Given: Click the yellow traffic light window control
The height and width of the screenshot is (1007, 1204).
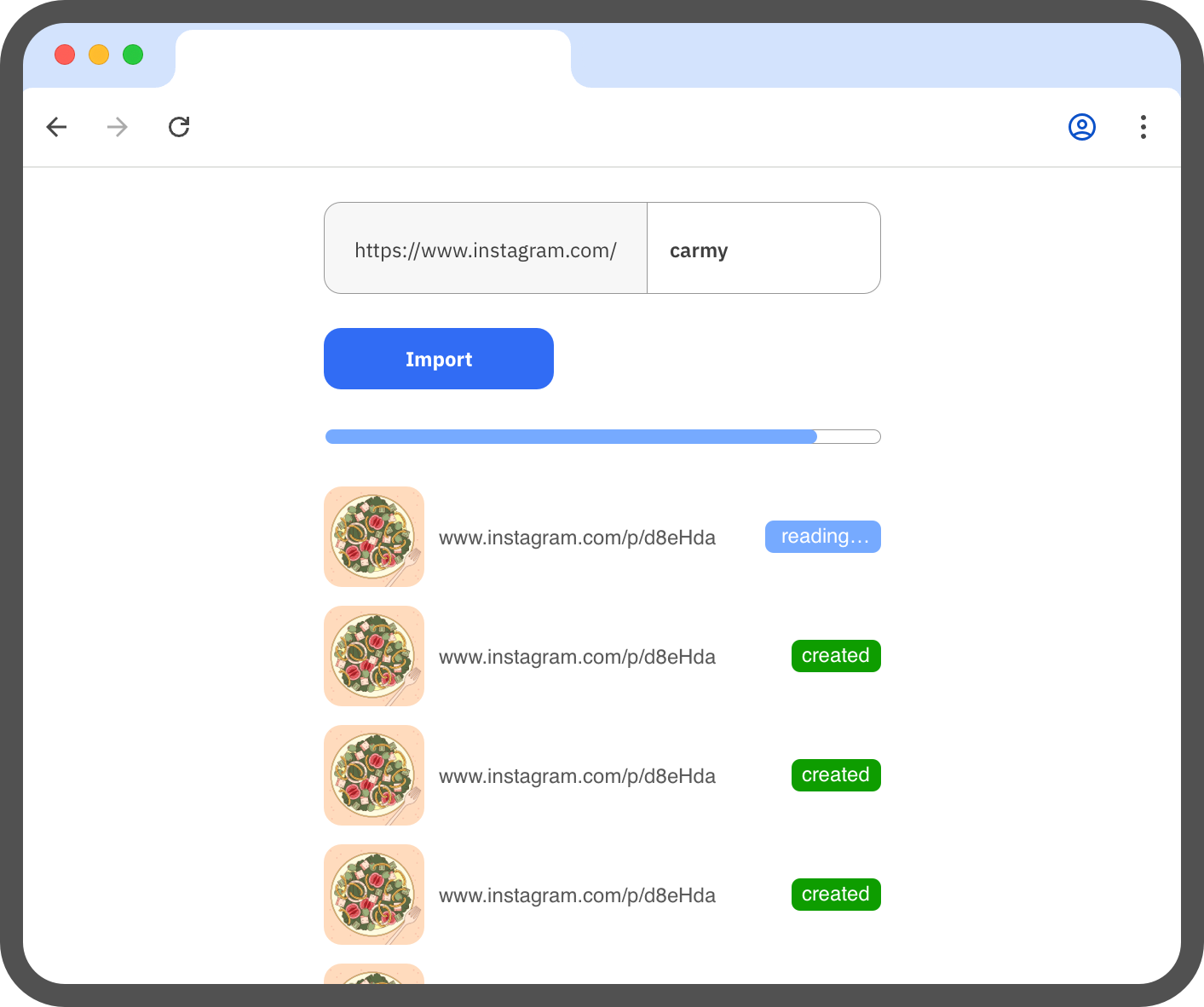Looking at the screenshot, I should [99, 55].
